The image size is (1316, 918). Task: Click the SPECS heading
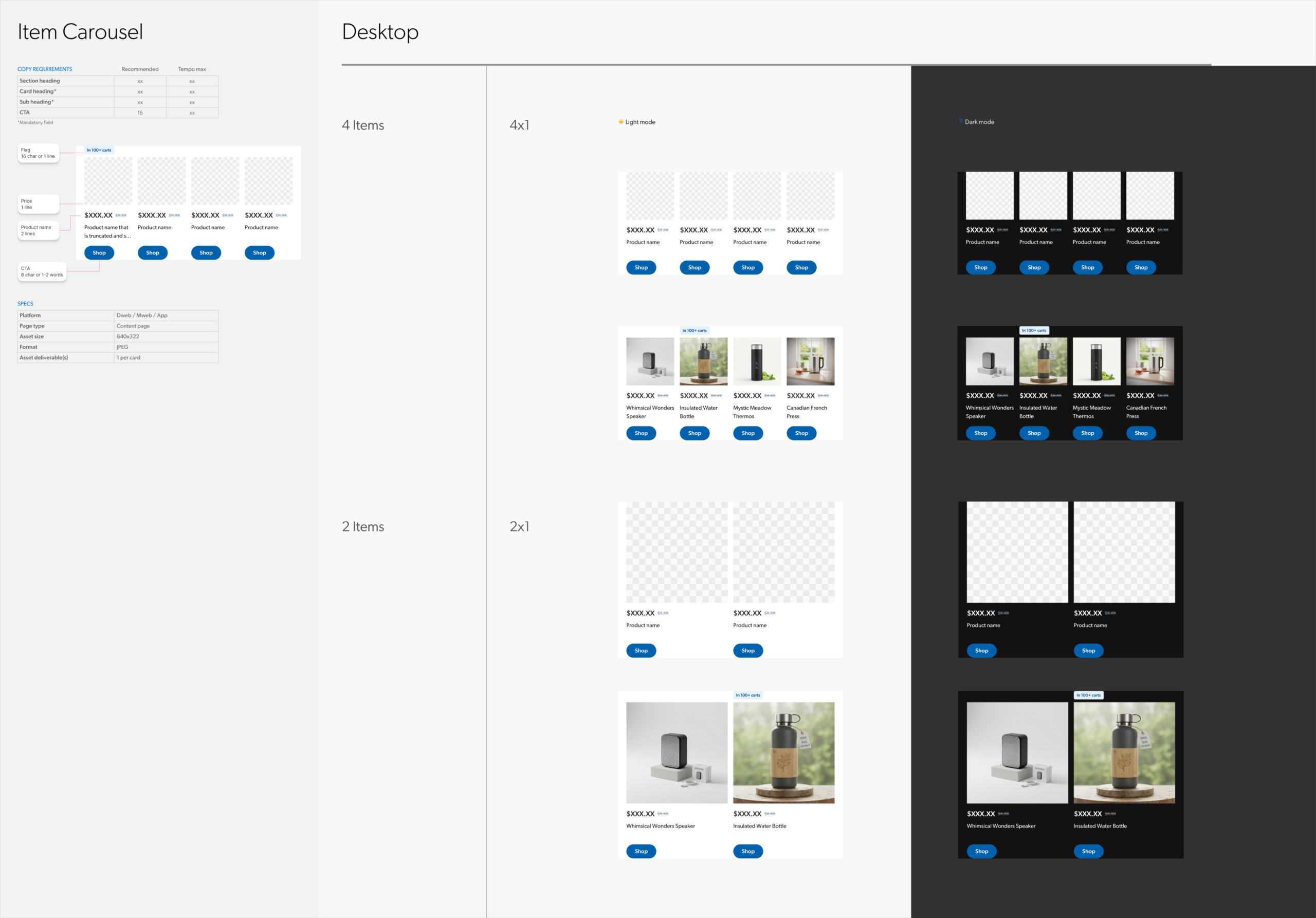pos(25,304)
